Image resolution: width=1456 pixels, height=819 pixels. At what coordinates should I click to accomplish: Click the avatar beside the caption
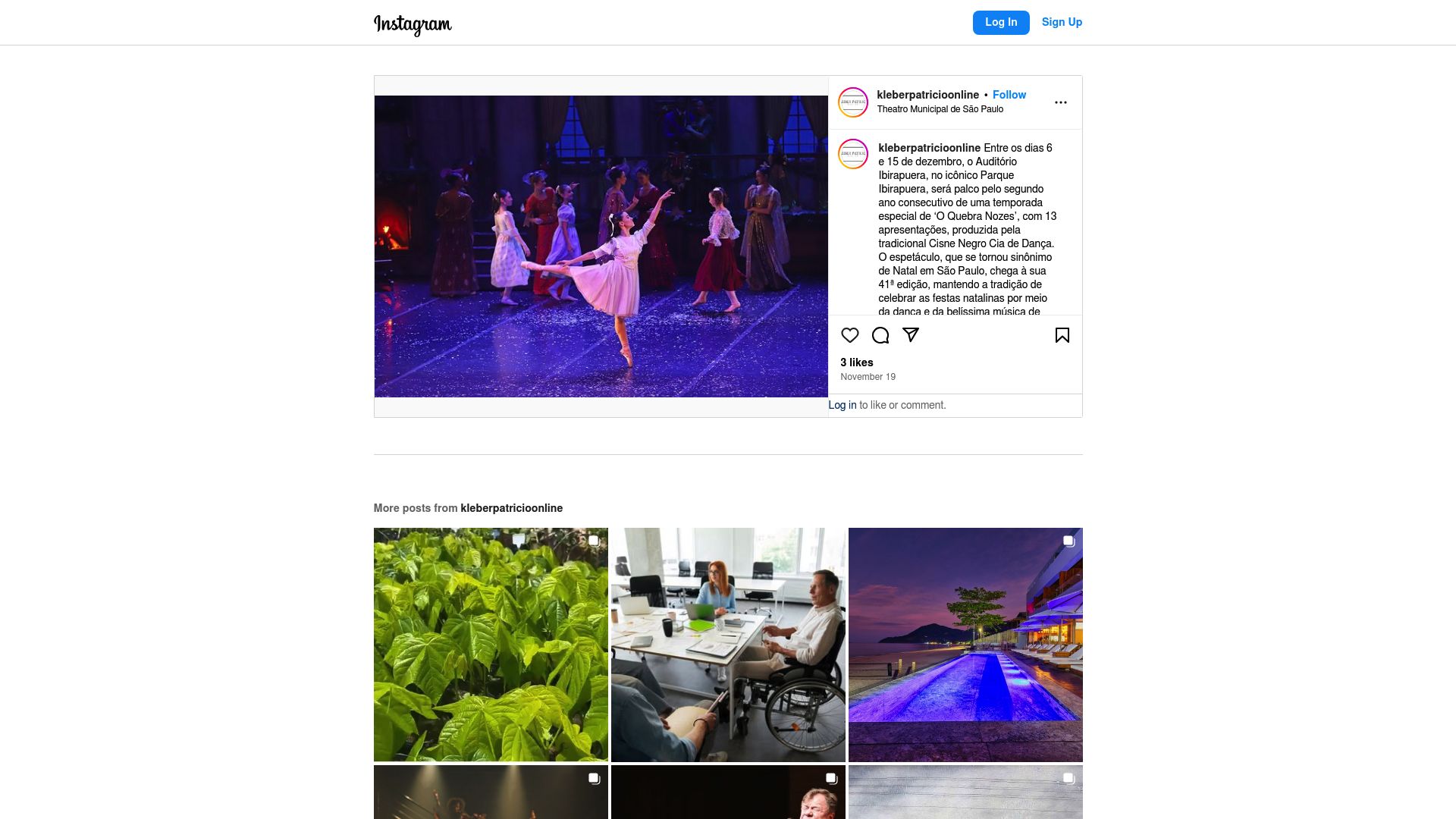point(852,154)
